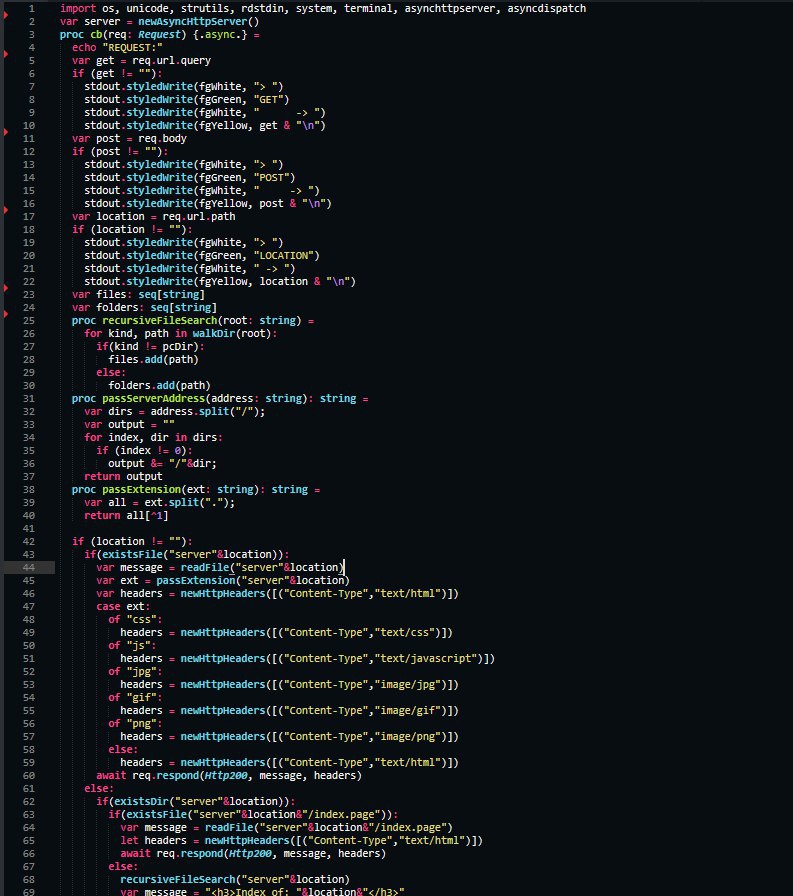Click "req.url.path" on line 17
This screenshot has height=896, width=793.
tap(199, 217)
